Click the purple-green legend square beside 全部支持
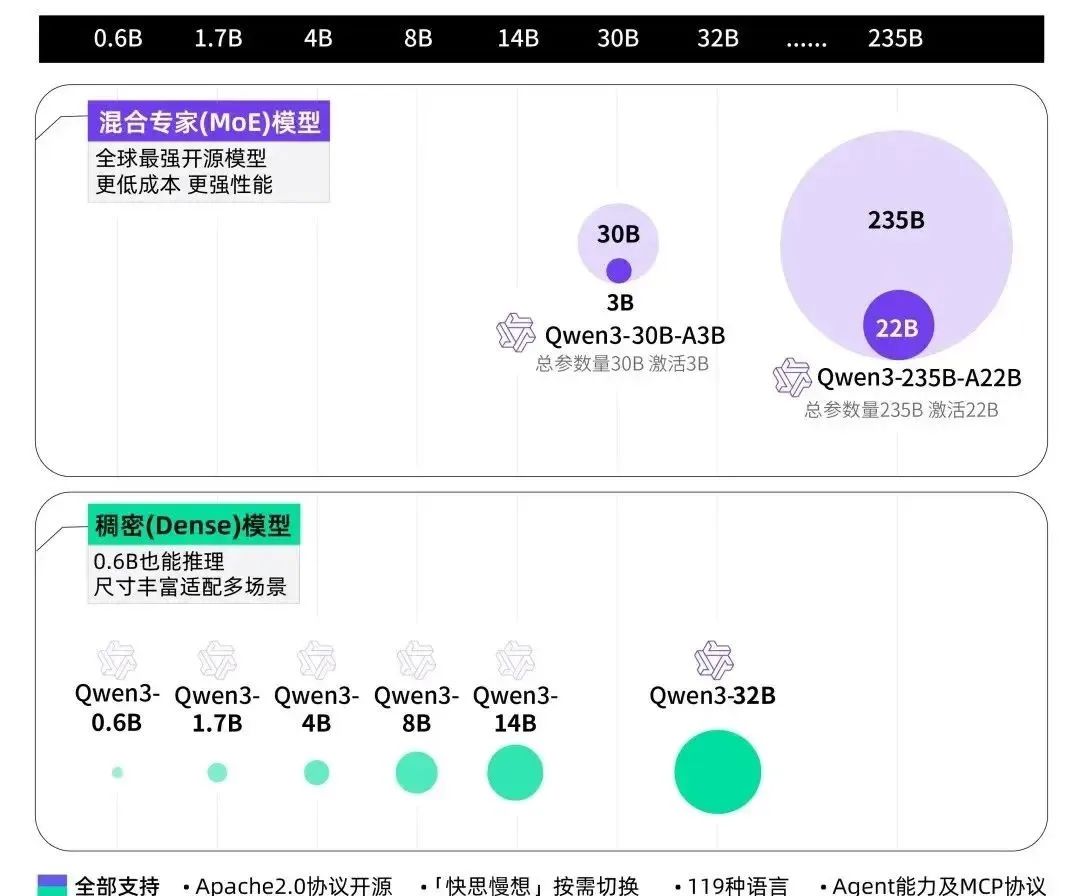The image size is (1080, 896). (52, 885)
